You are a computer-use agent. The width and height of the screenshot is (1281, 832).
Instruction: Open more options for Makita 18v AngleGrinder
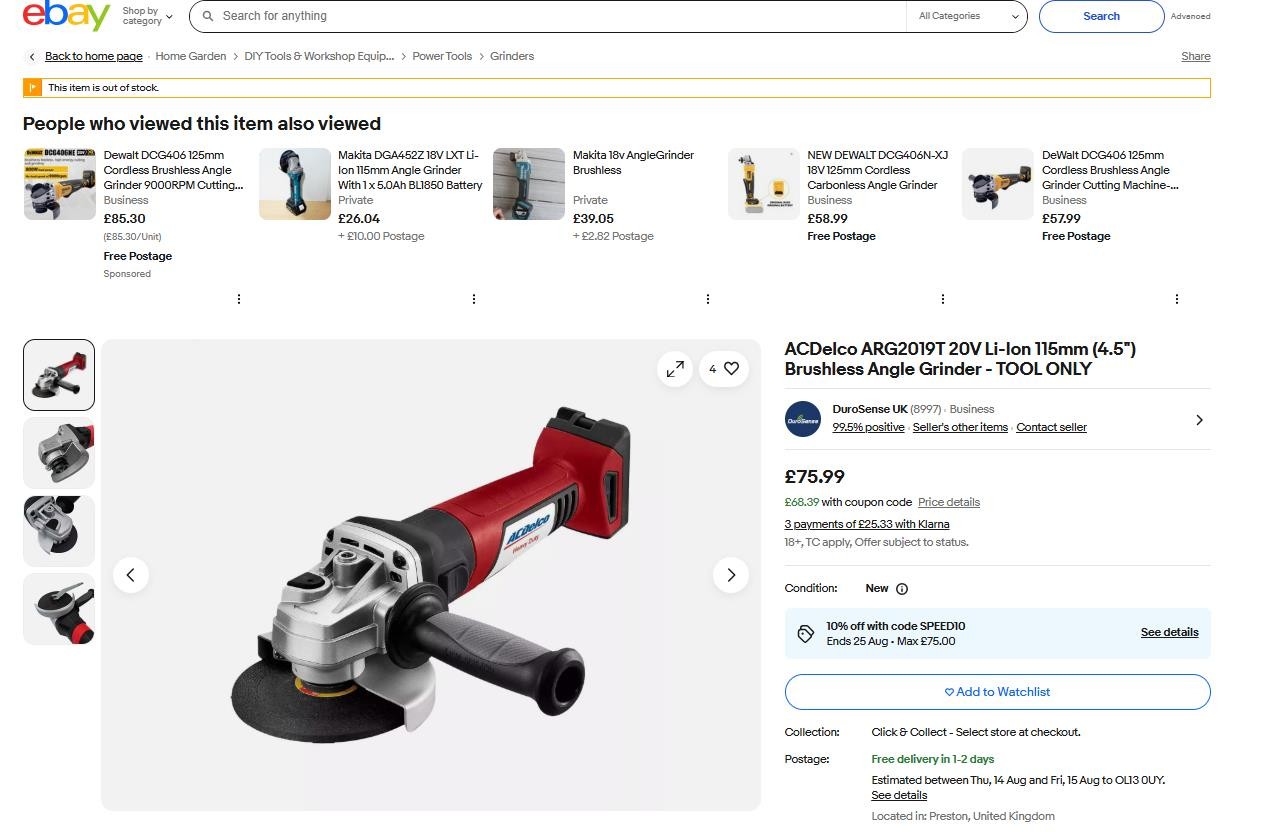[708, 299]
